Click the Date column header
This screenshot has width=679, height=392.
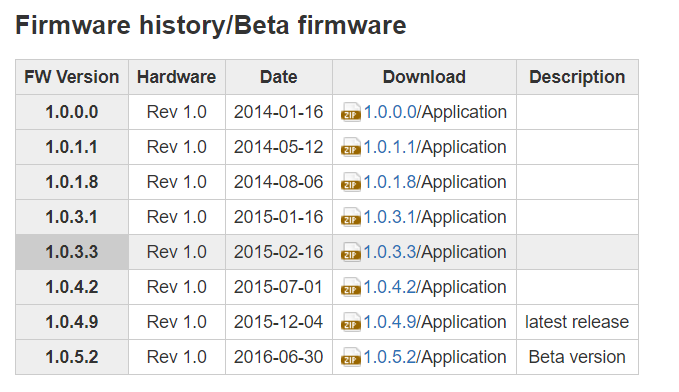(279, 77)
